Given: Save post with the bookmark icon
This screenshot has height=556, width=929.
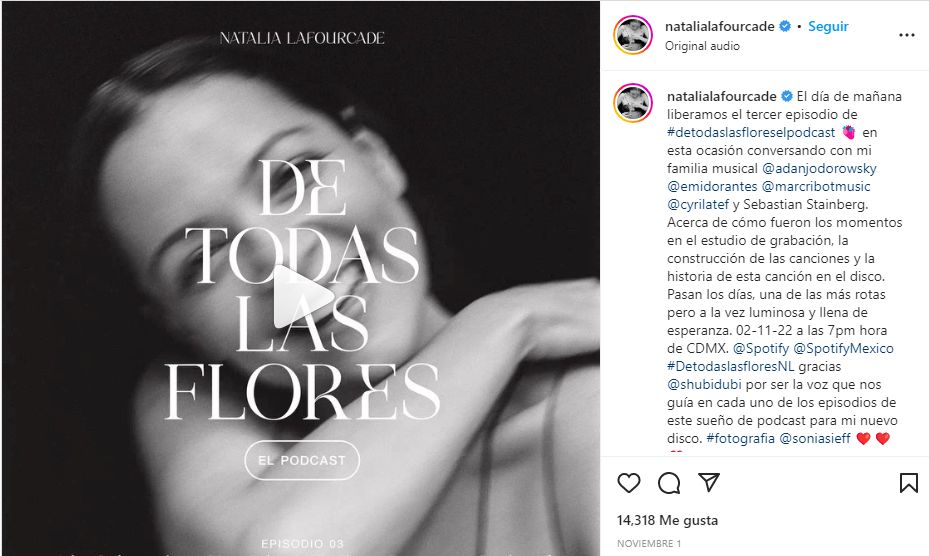Looking at the screenshot, I should (908, 483).
